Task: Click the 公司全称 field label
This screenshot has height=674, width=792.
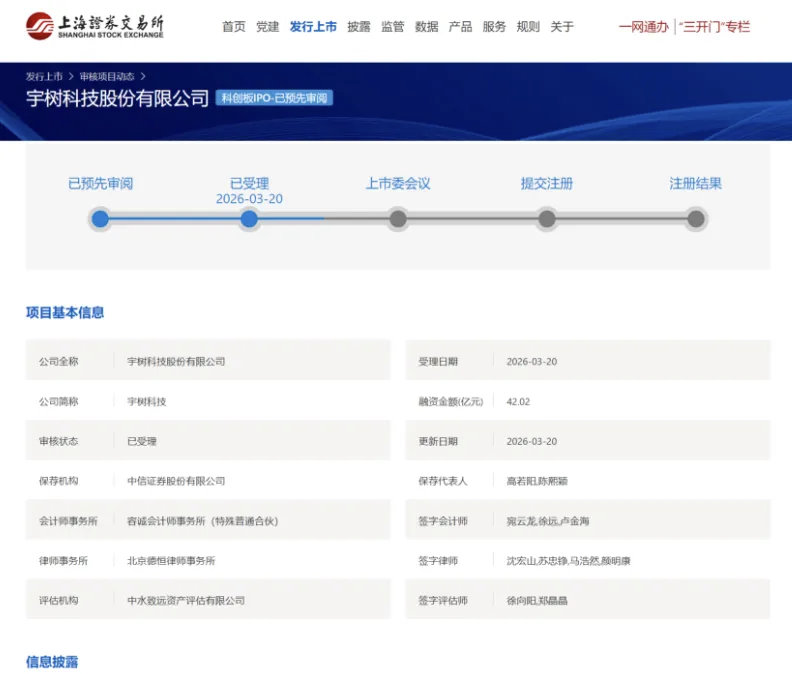Action: point(59,361)
